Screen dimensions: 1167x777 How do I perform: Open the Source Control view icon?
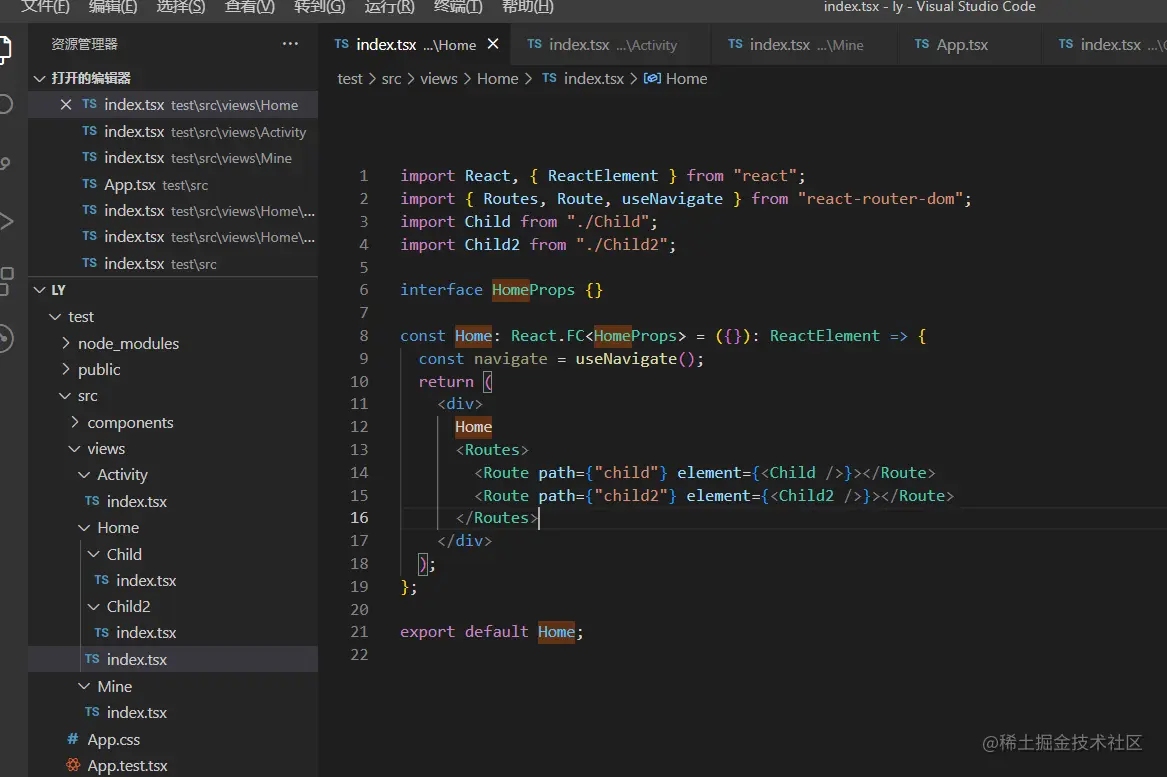[x=5, y=163]
